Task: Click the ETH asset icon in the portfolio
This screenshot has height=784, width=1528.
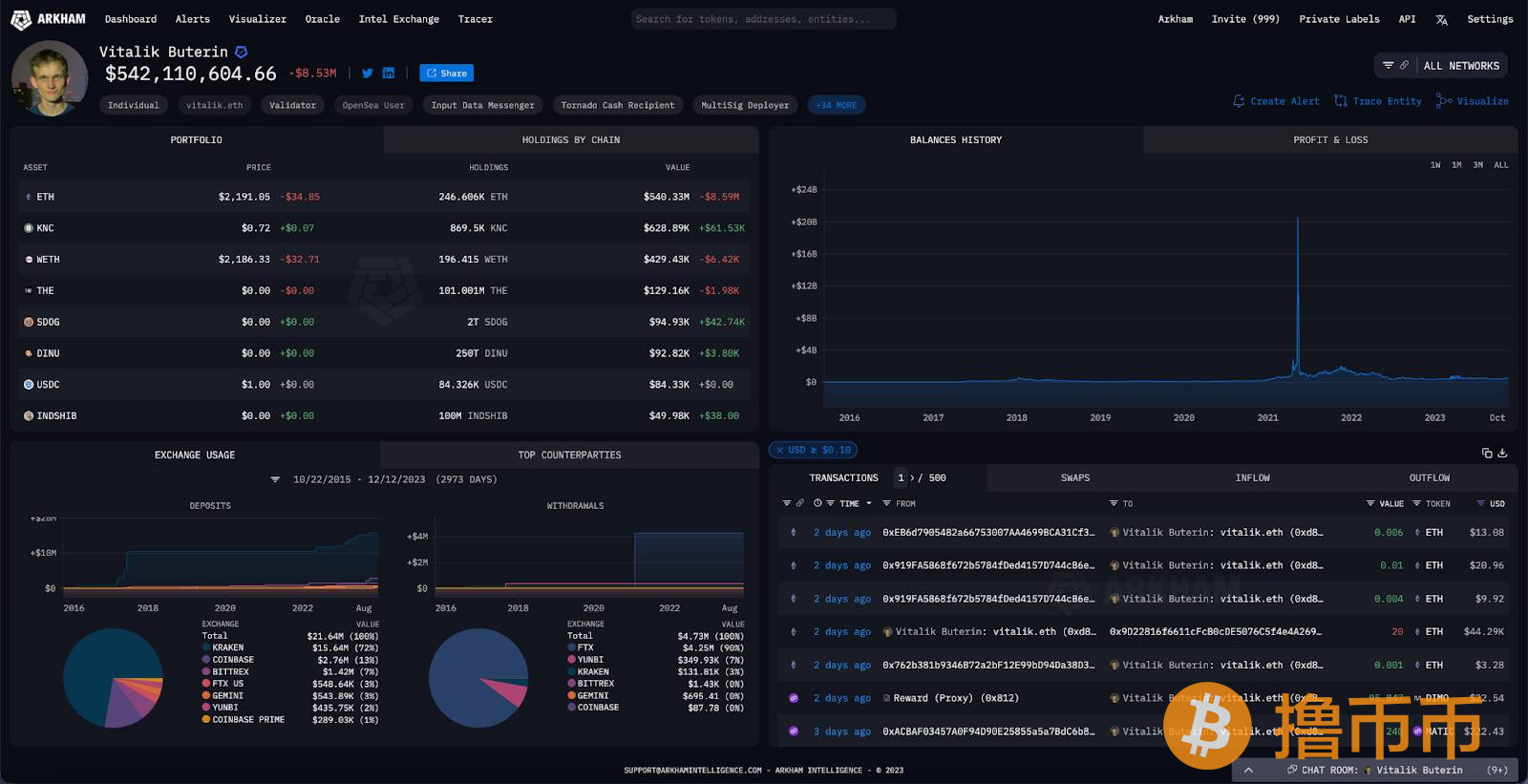Action: pyautogui.click(x=29, y=197)
